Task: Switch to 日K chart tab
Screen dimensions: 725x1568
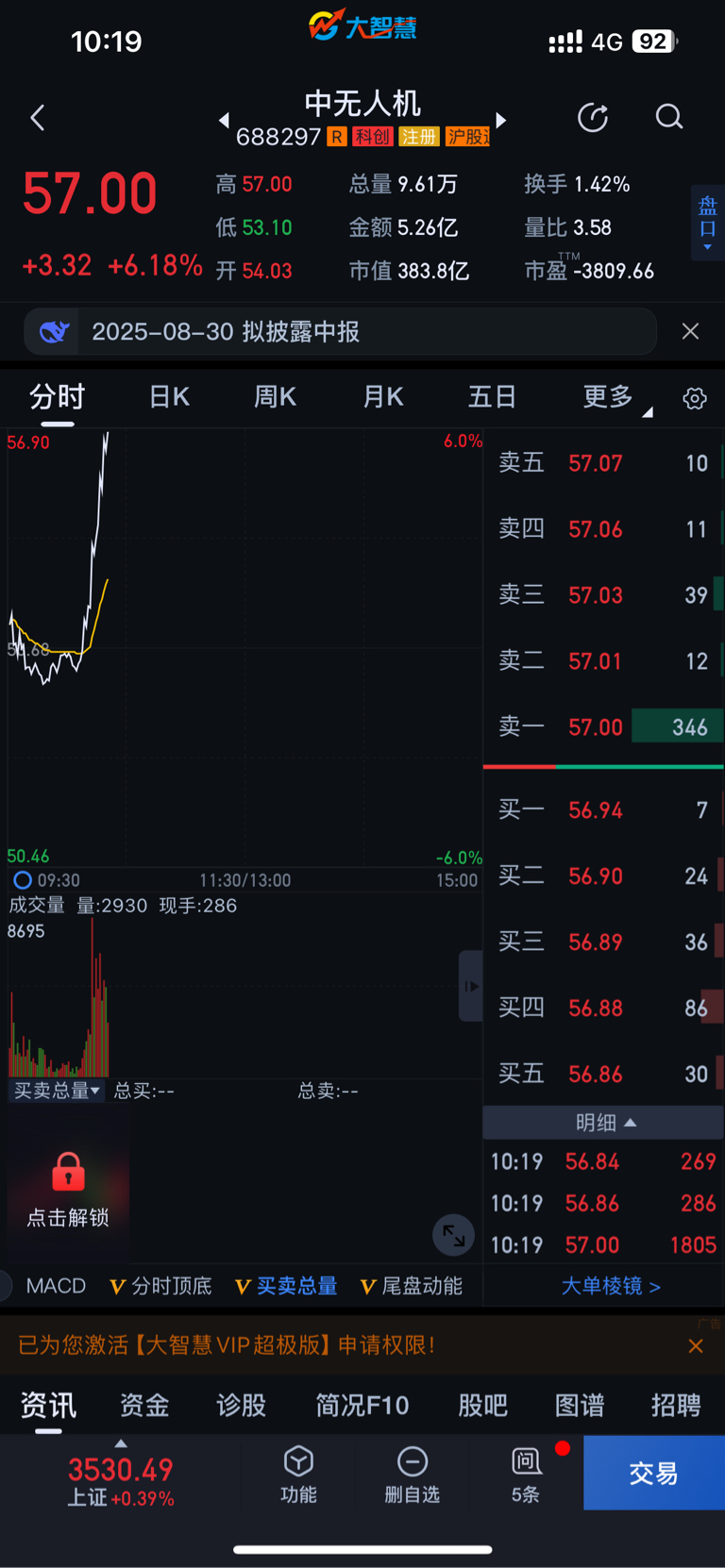Action: (x=169, y=397)
